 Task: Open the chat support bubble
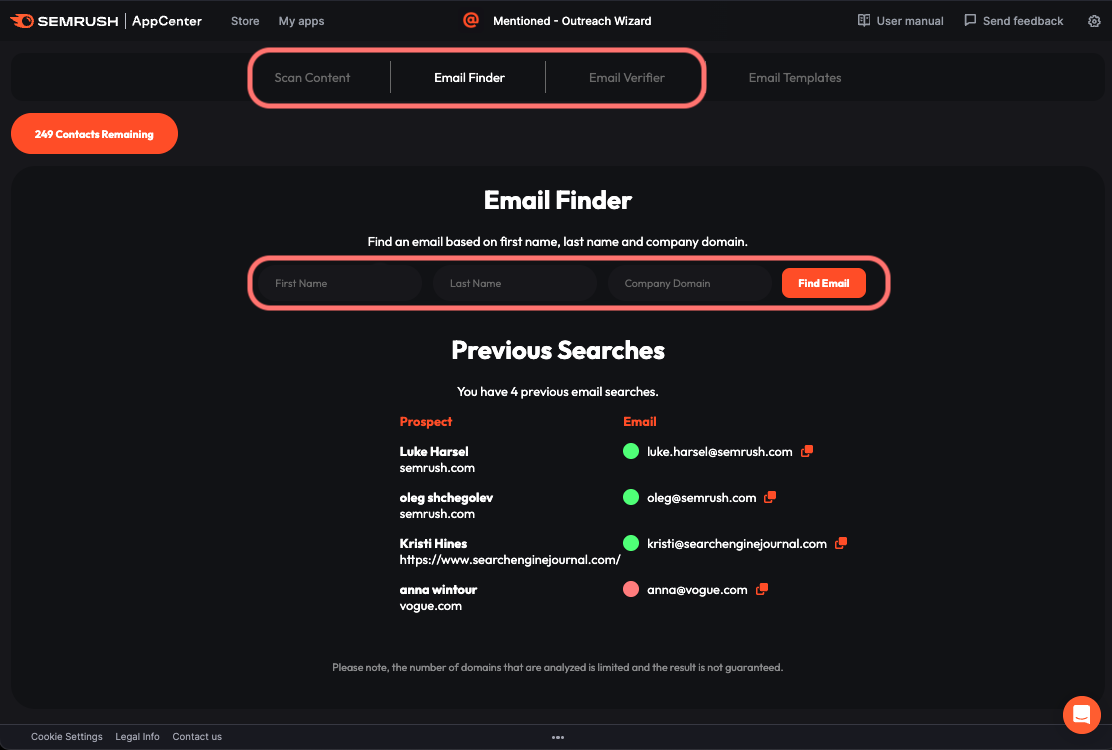tap(1081, 714)
